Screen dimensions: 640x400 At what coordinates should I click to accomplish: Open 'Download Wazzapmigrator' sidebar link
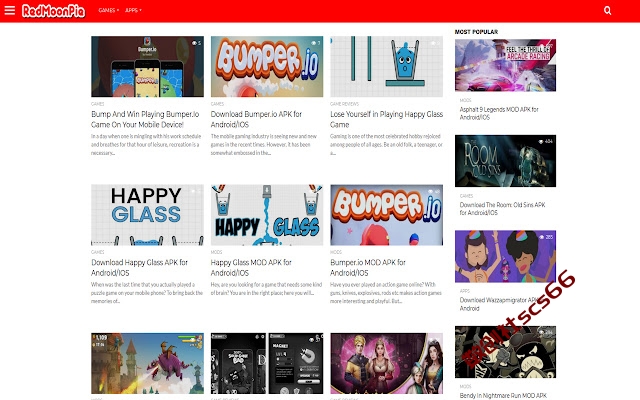click(499, 304)
